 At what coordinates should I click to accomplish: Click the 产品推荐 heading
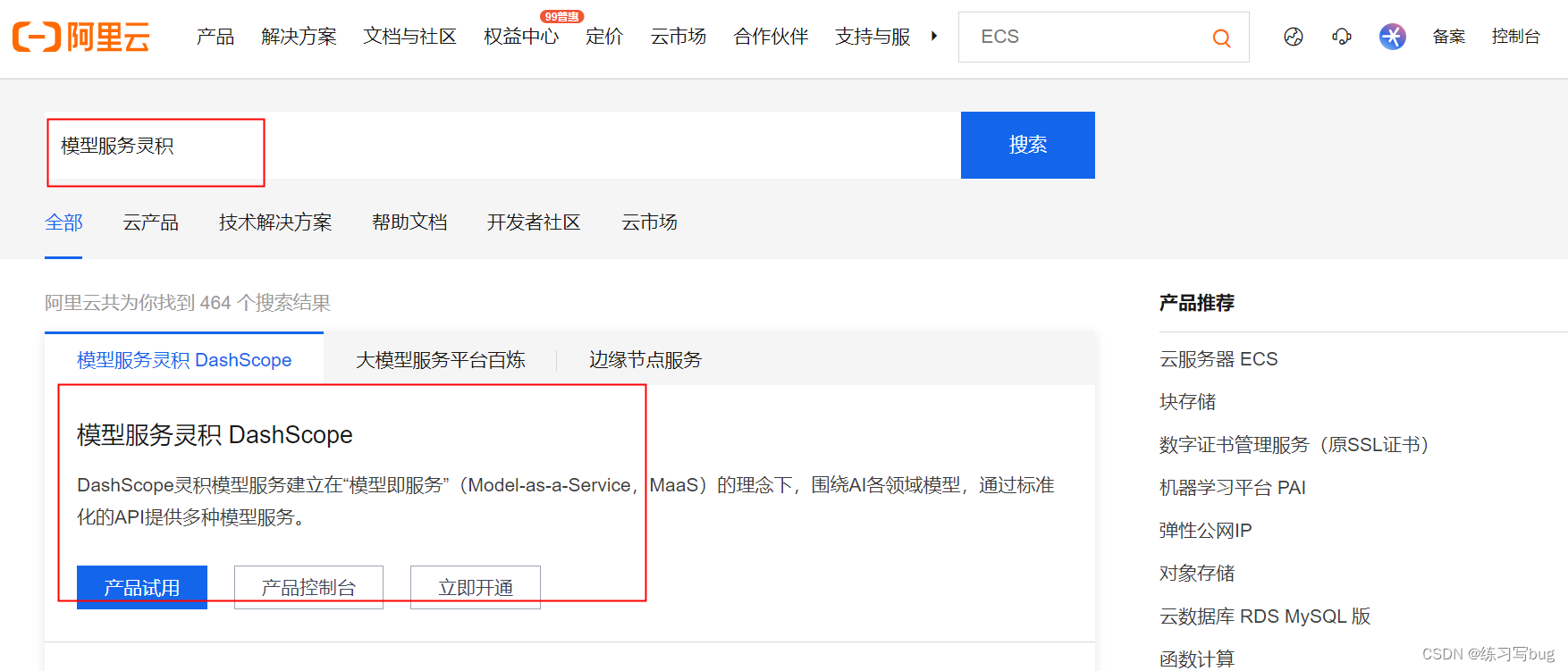click(x=1197, y=303)
